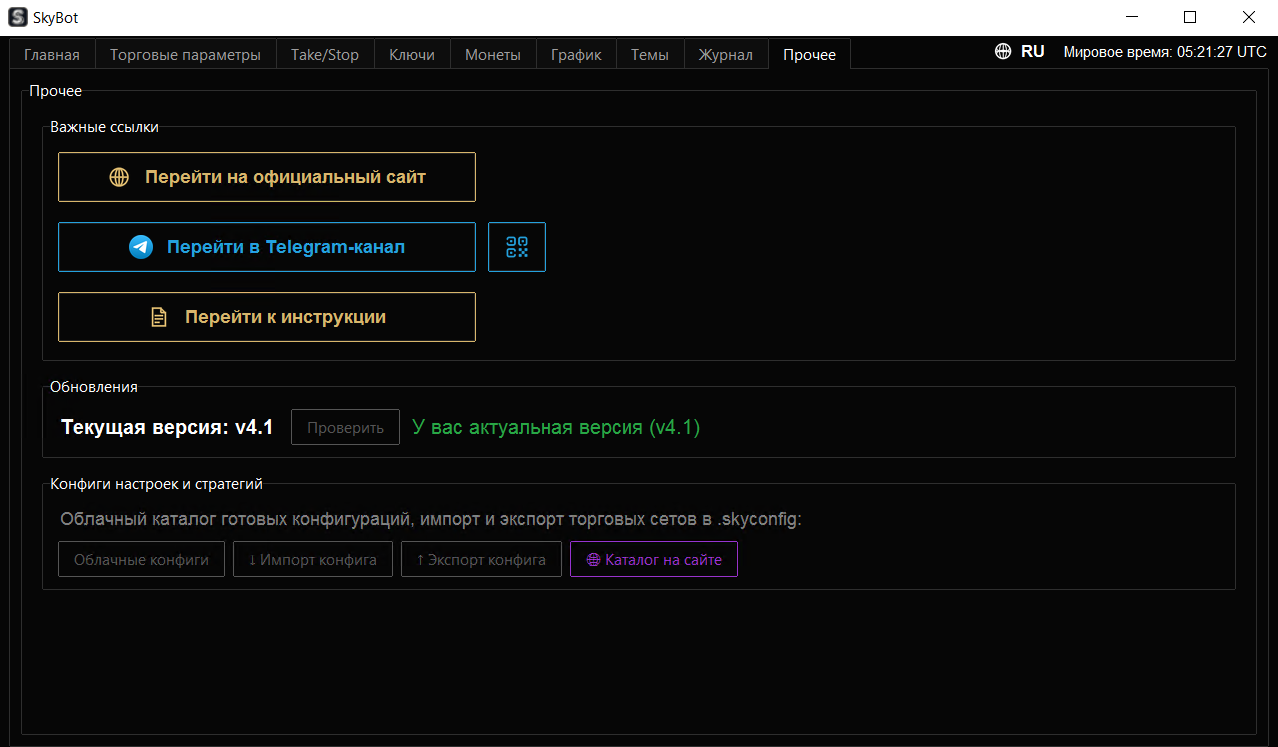1278x747 pixels.
Task: Maximize the SkyBot window
Action: point(1190,17)
